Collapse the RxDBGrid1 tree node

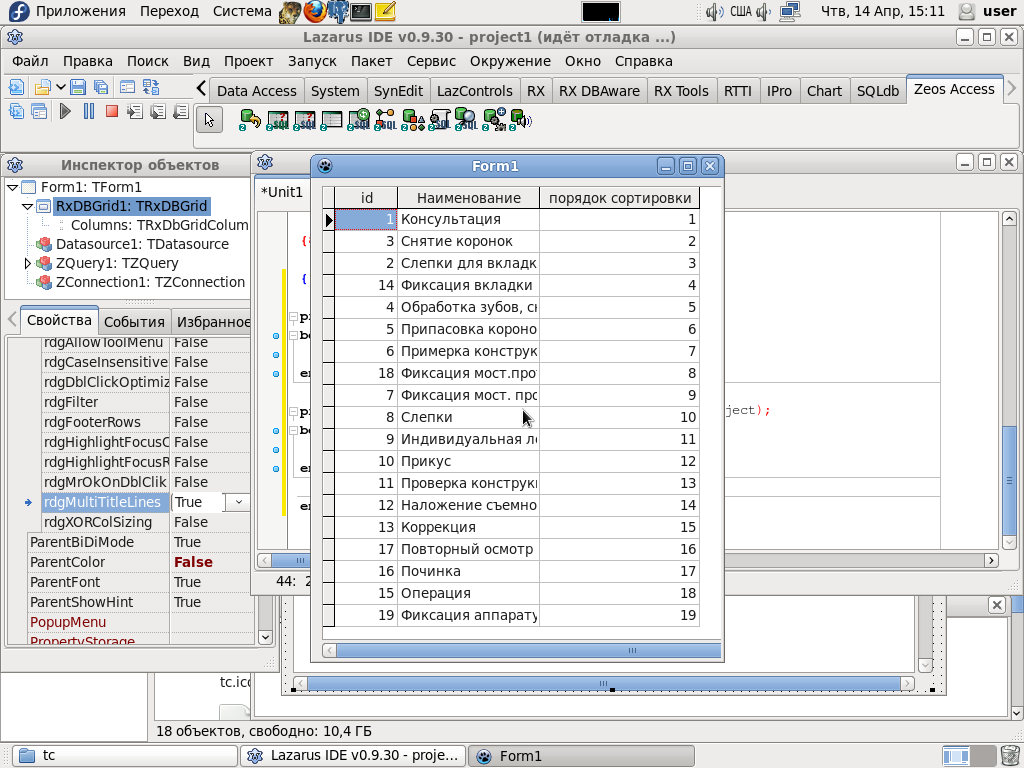(27, 206)
